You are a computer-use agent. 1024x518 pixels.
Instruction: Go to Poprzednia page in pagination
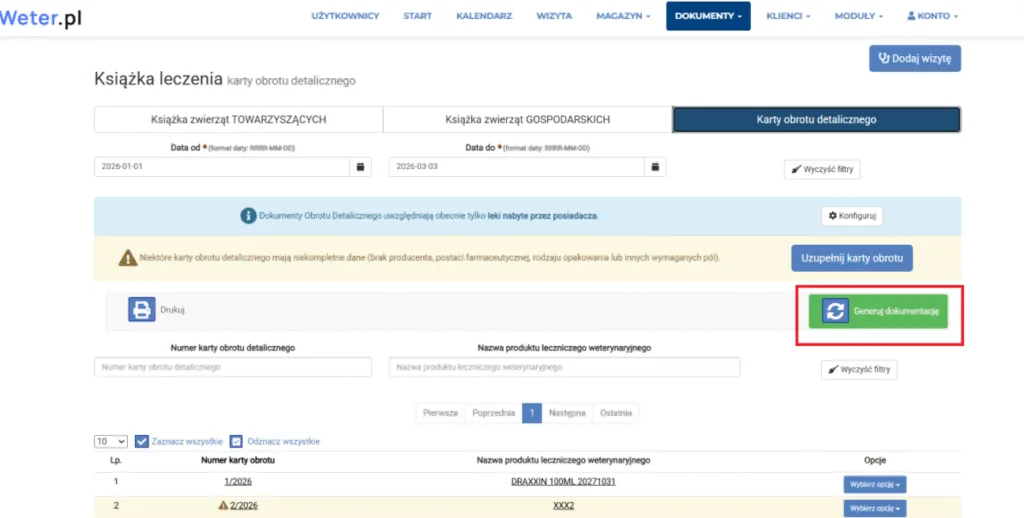pyautogui.click(x=494, y=413)
